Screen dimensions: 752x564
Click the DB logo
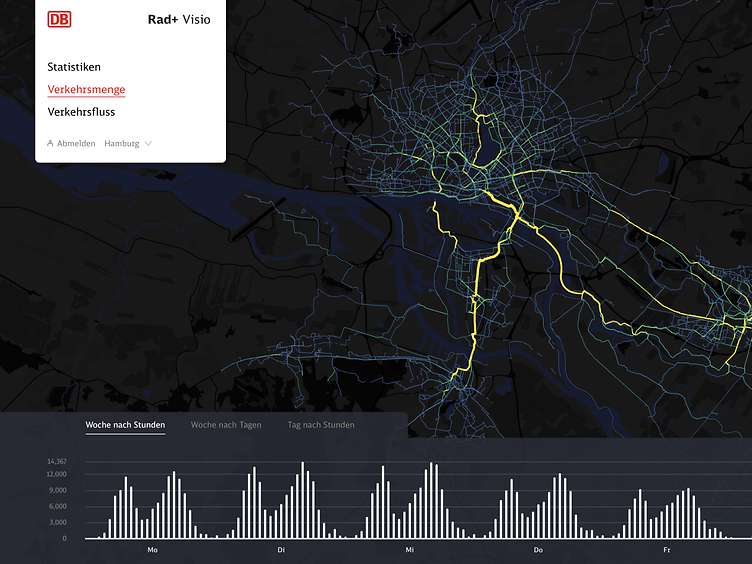pos(59,19)
